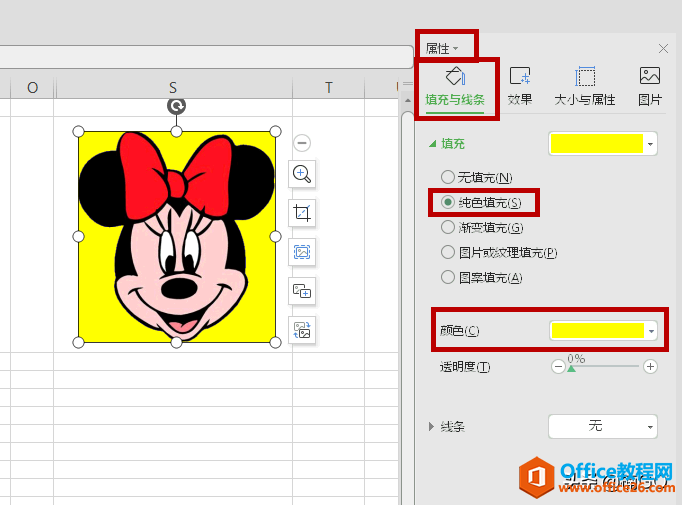Open the 颜色 color dropdown

(651, 330)
